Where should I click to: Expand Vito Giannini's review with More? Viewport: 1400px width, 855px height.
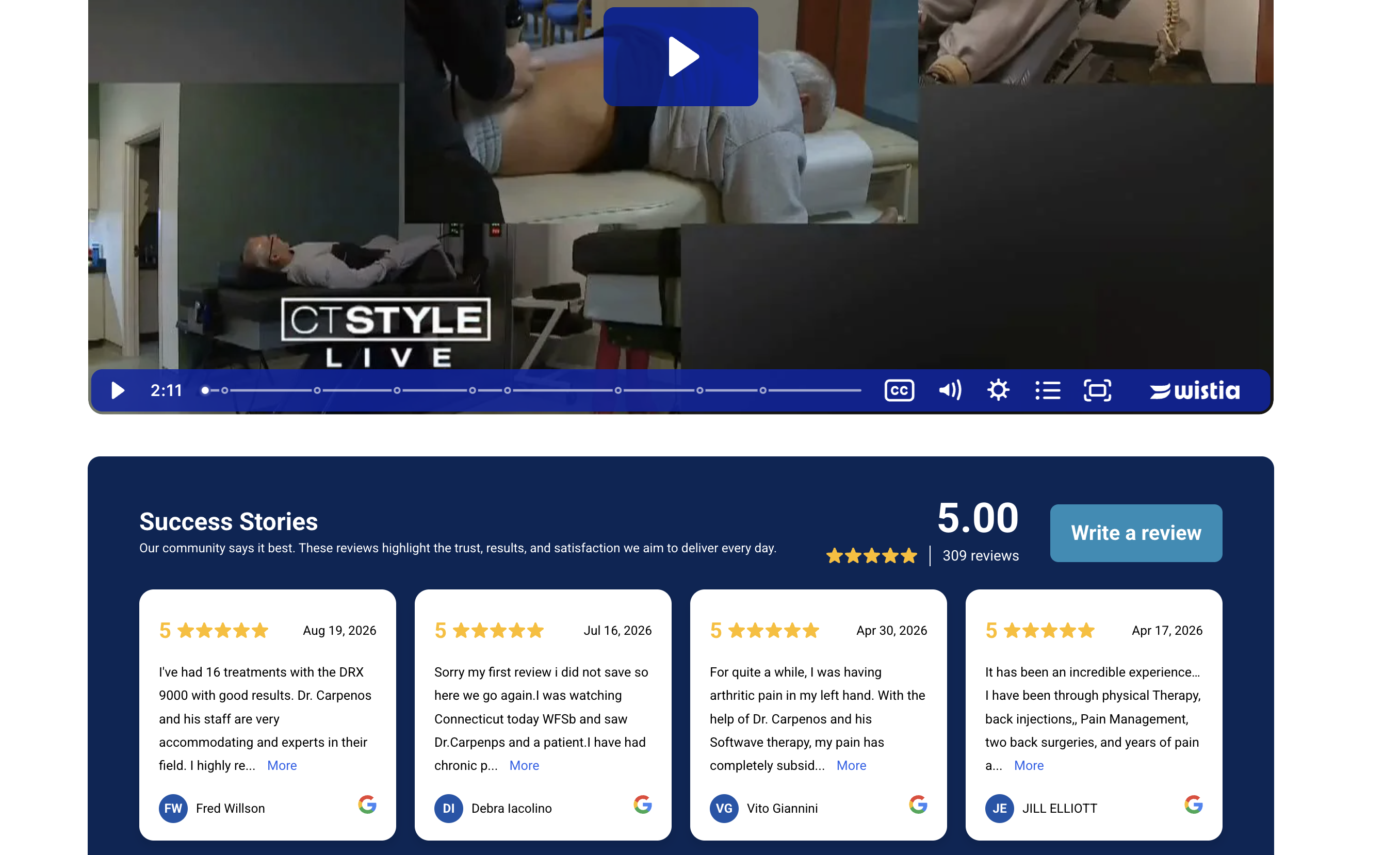coord(851,765)
